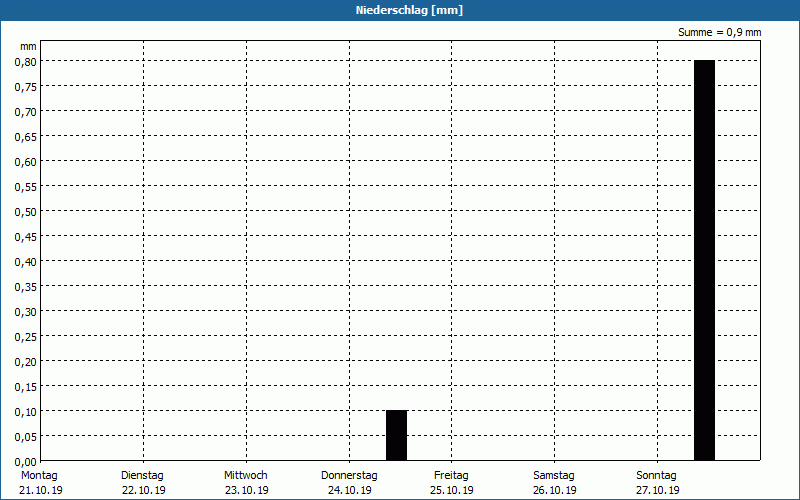Click the Donnerstag 24.10.19 axis label
The width and height of the screenshot is (800, 500).
pos(349,483)
